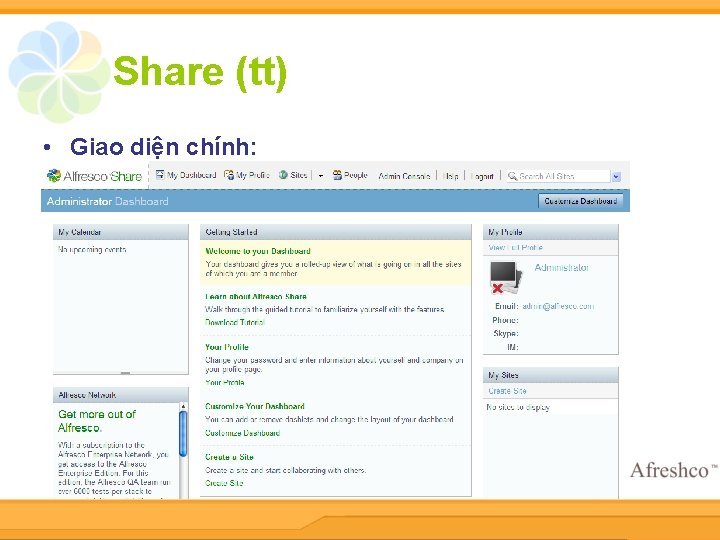Image resolution: width=720 pixels, height=540 pixels.
Task: Click the Phone field label
Action: point(505,320)
